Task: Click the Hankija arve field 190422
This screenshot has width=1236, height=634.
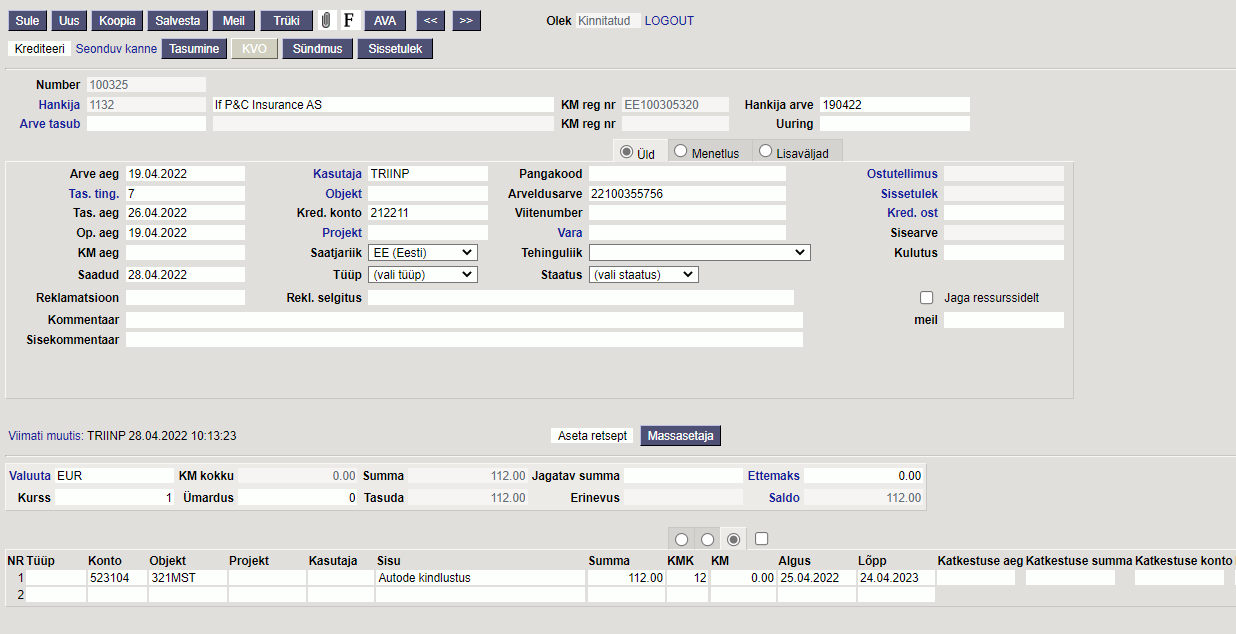Action: click(895, 105)
